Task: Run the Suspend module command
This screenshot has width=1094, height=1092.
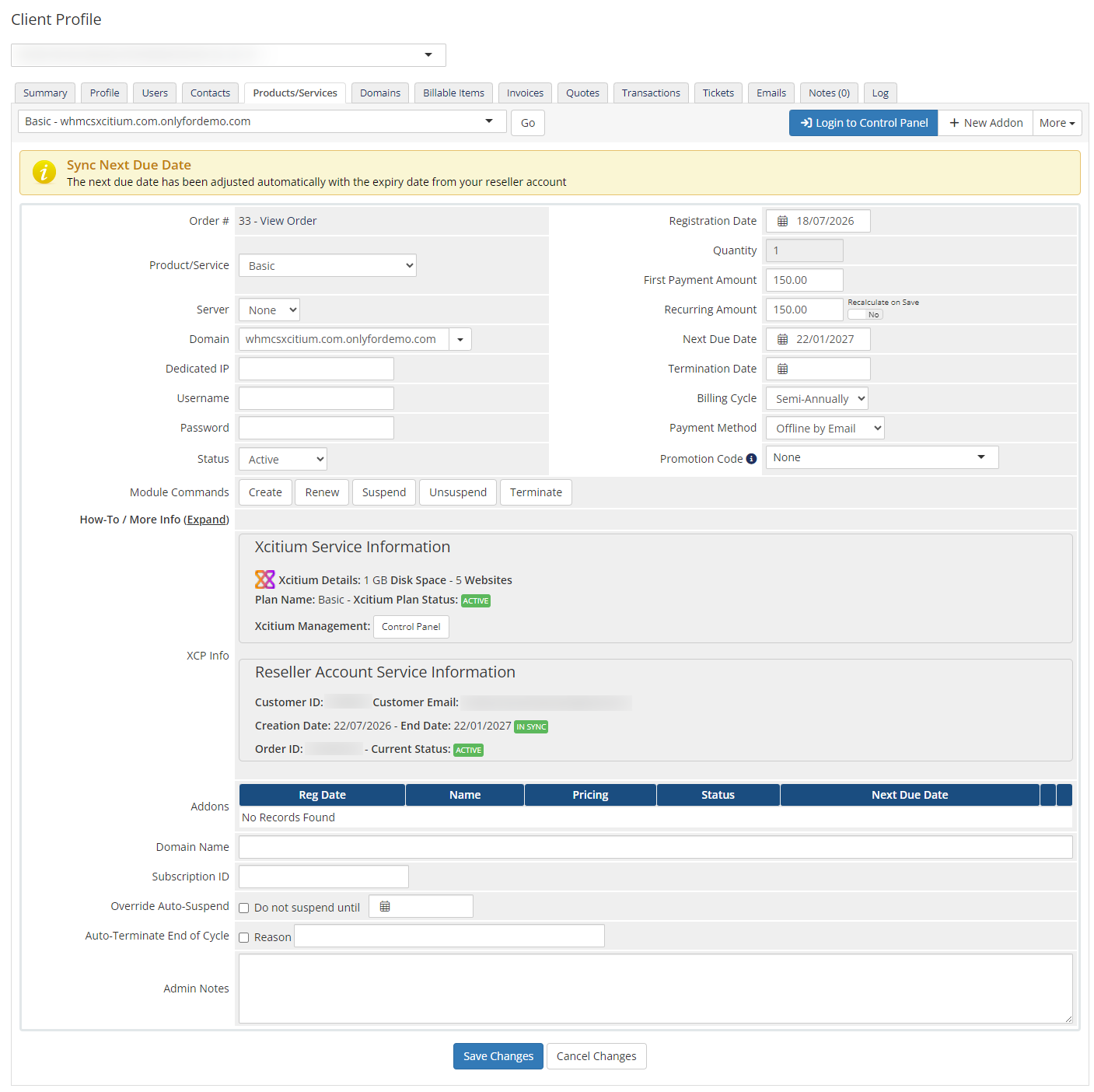Action: [x=384, y=492]
